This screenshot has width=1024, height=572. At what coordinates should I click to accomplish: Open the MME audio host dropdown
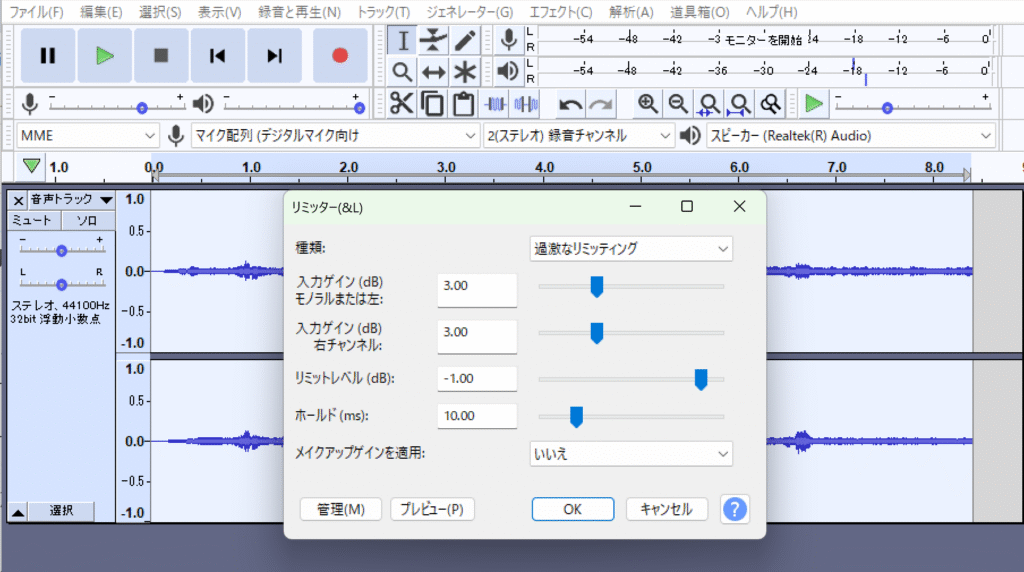(x=88, y=135)
